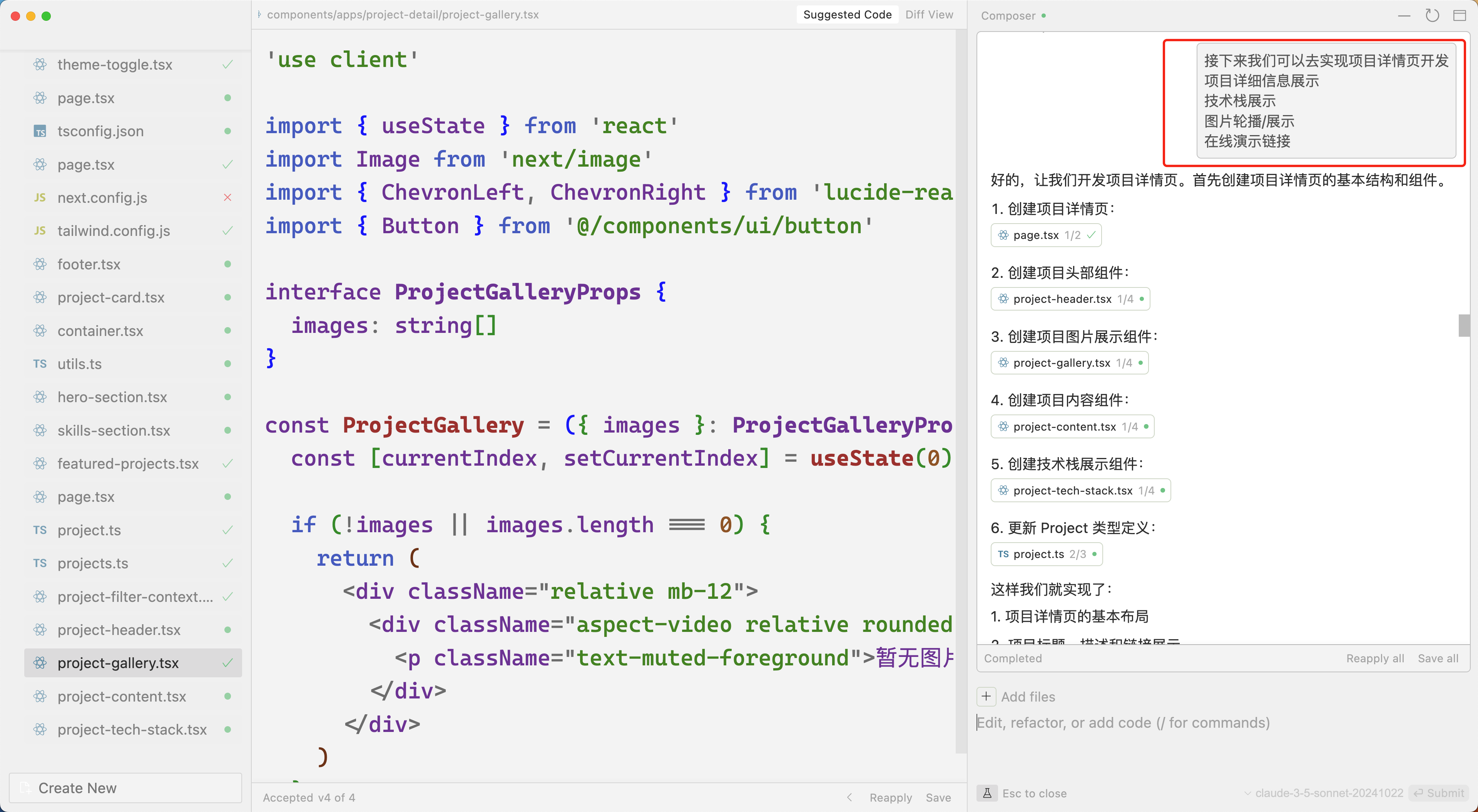1478x812 pixels.
Task: Click the JS icon beside next.config.js
Action: (x=40, y=197)
